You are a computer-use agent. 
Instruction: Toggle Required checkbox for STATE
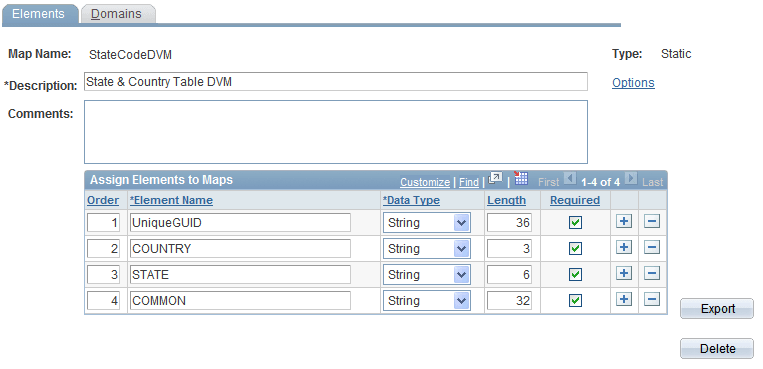[x=575, y=275]
